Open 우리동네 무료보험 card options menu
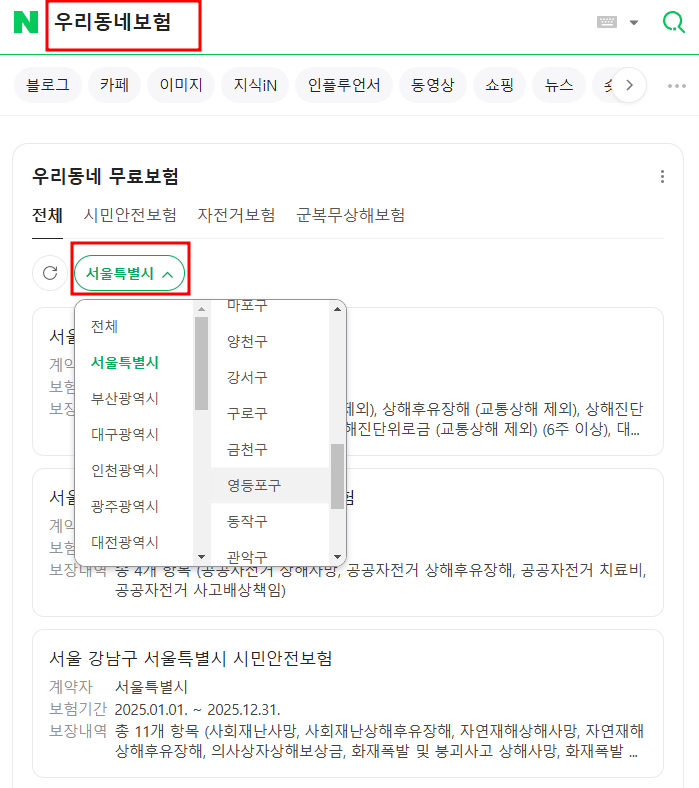699x788 pixels. click(x=662, y=176)
